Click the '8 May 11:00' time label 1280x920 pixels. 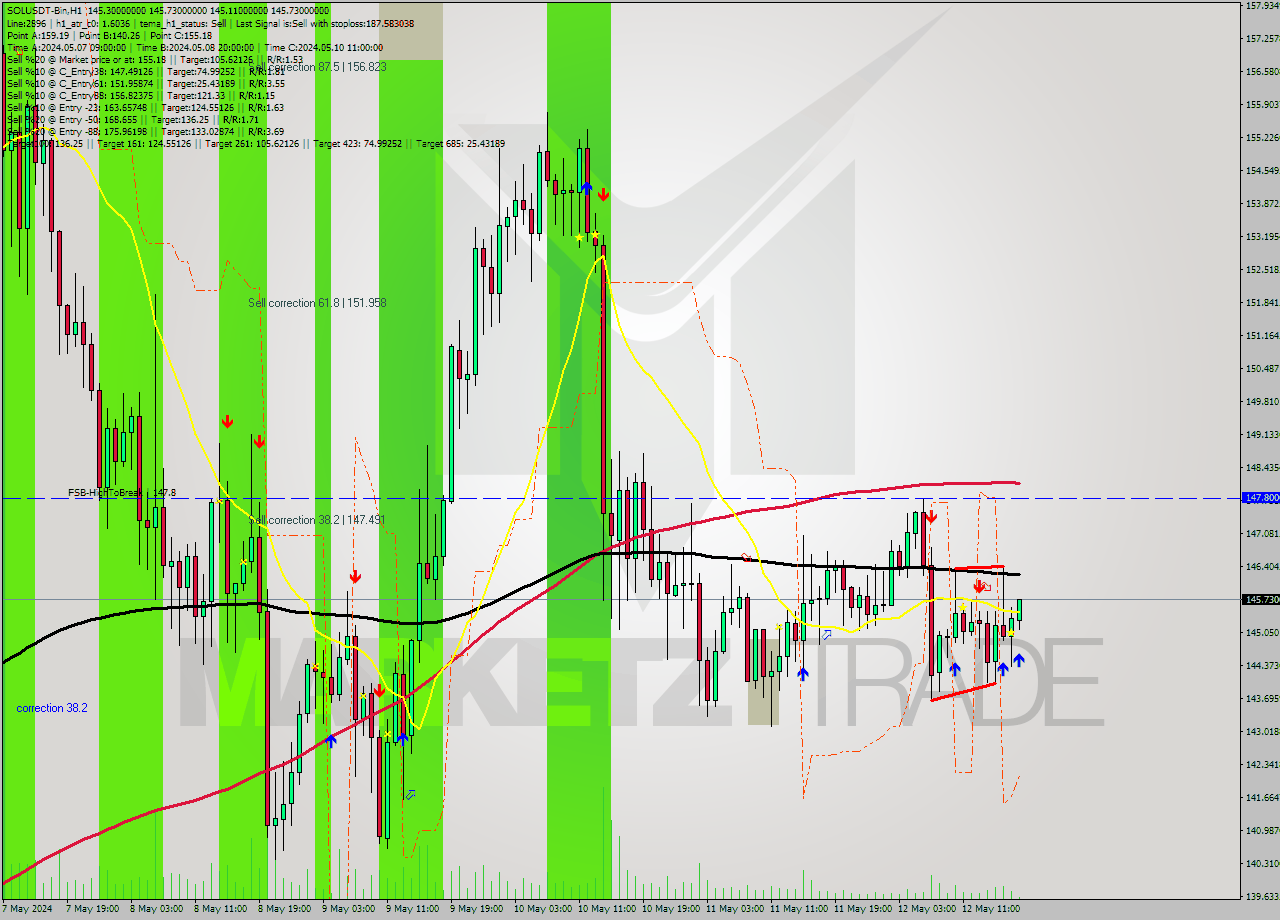tap(222, 909)
